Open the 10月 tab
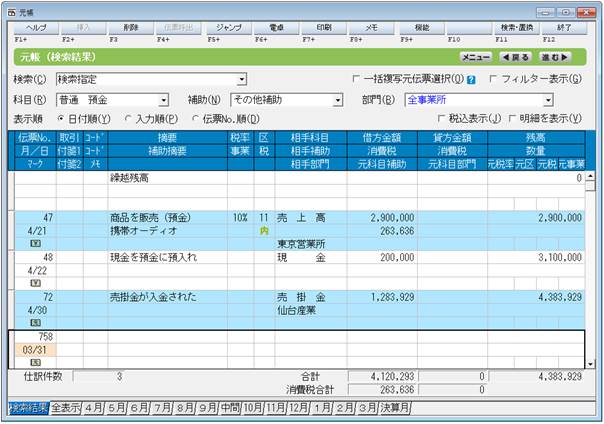Screen dimensions: 604x424 tap(253, 408)
